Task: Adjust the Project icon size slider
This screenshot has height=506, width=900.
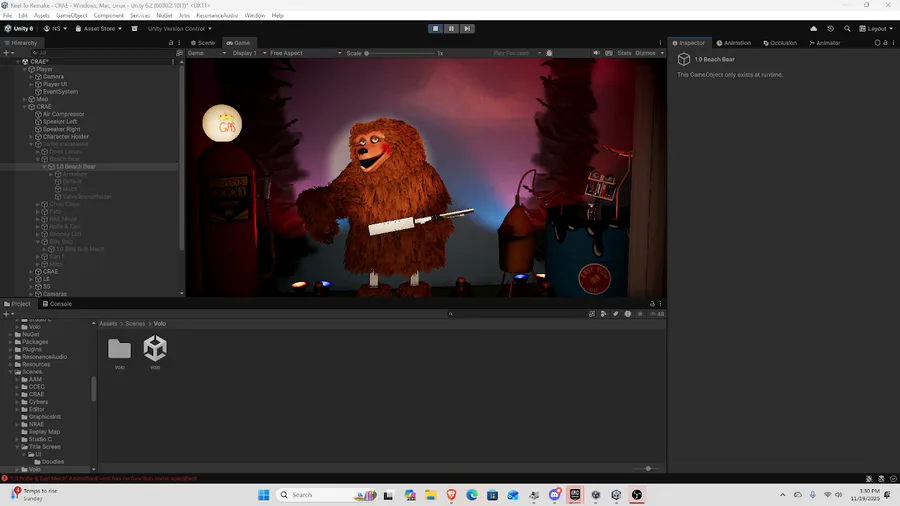Action: pos(648,469)
